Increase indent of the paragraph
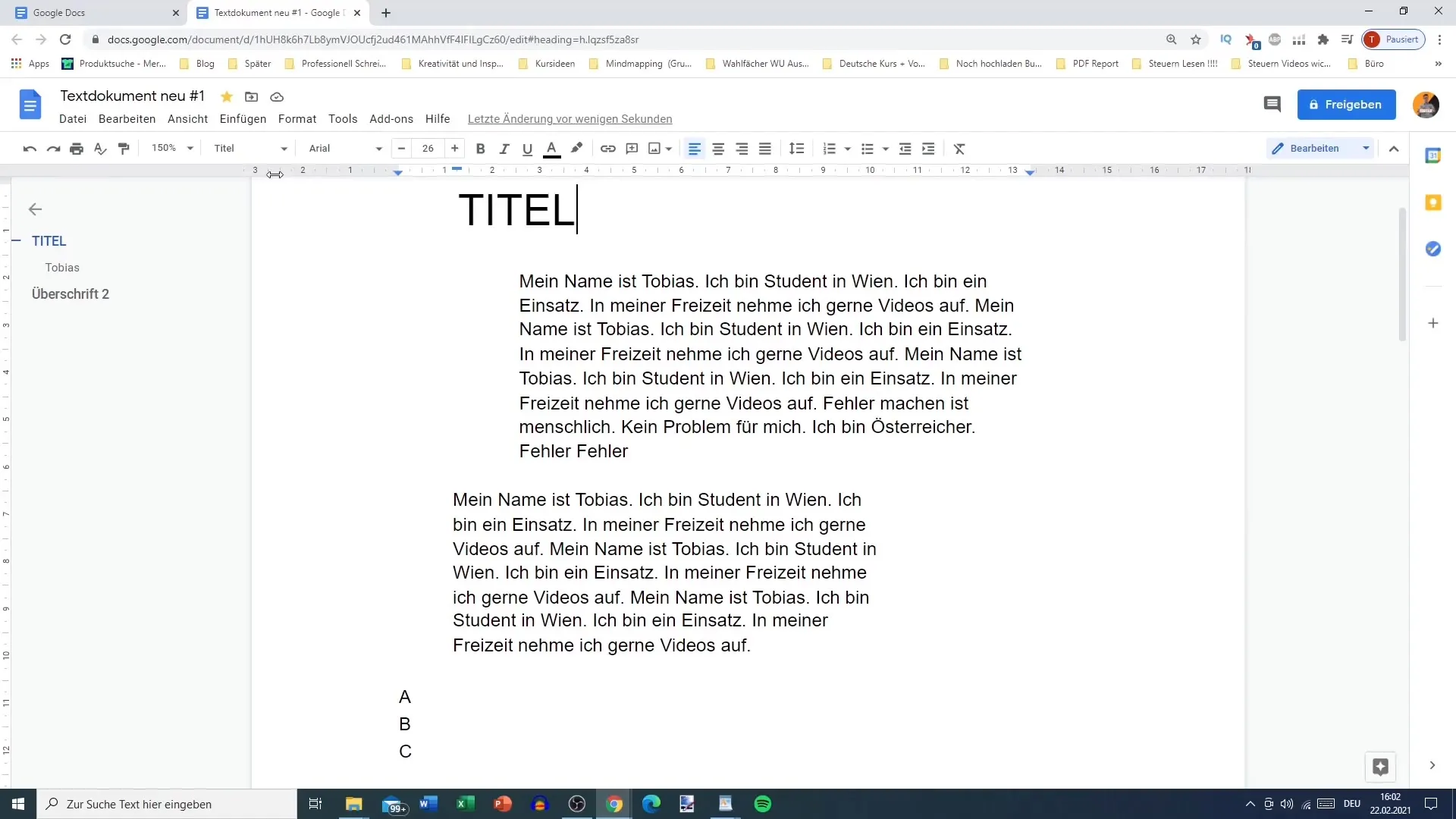Image resolution: width=1456 pixels, height=819 pixels. pyautogui.click(x=928, y=149)
